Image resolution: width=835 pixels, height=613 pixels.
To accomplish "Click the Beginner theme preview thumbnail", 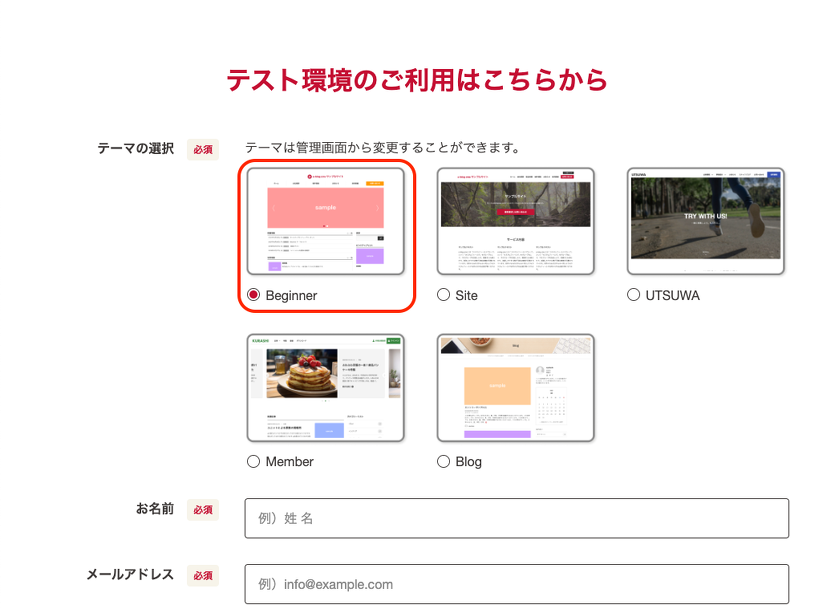I will click(326, 221).
